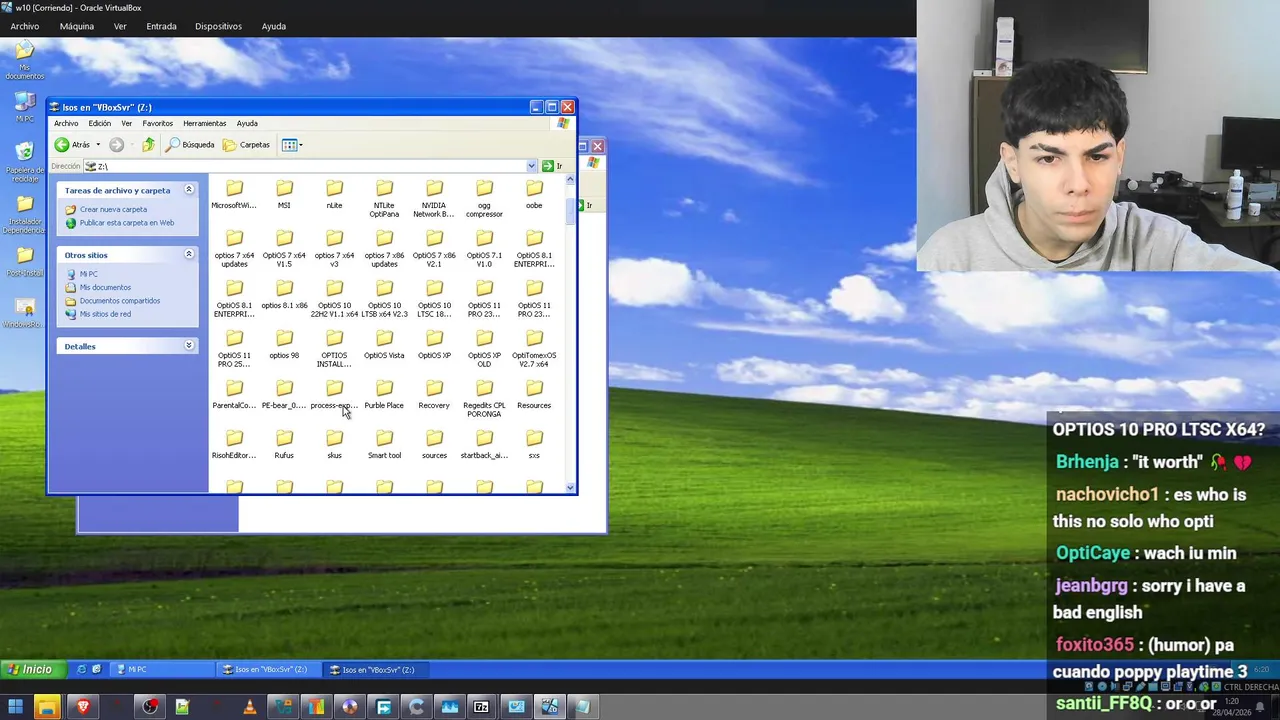The image size is (1280, 720).
Task: Open Mis documentos desktop icon
Action: point(25,60)
